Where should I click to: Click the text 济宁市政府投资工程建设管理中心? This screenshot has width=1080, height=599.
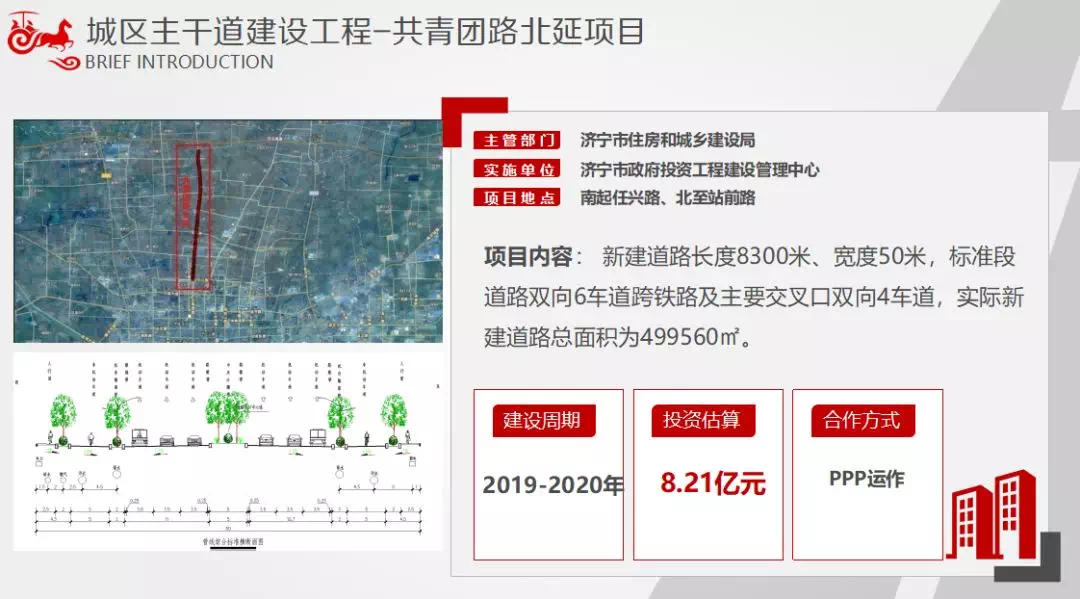click(x=700, y=169)
